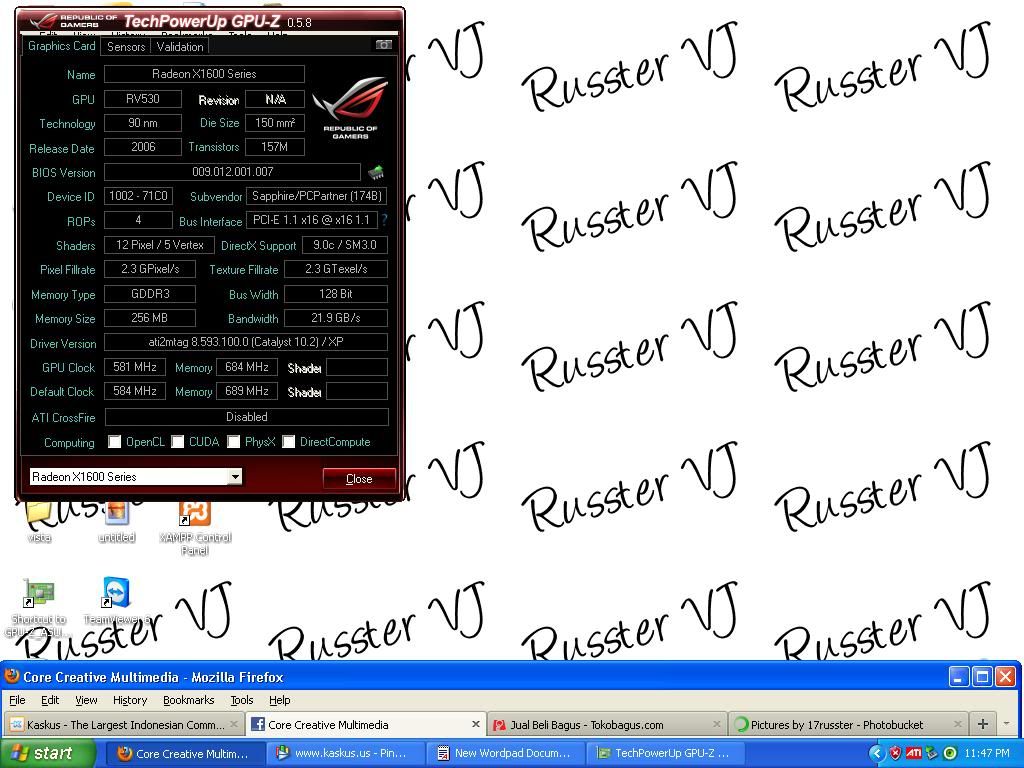This screenshot has width=1024, height=768.
Task: Open the Firefox Edit menu
Action: [50, 700]
